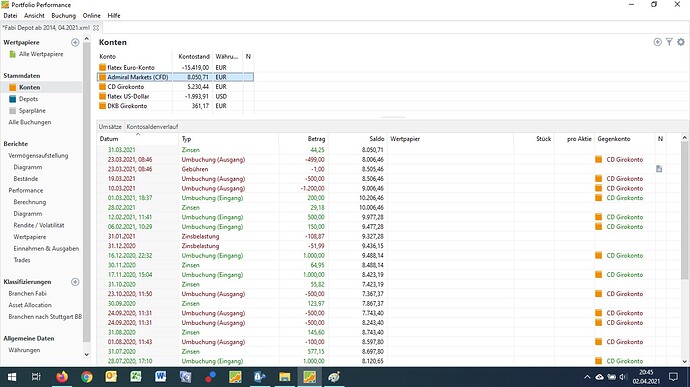
Task: Open File Explorer from the taskbar
Action: (285, 377)
